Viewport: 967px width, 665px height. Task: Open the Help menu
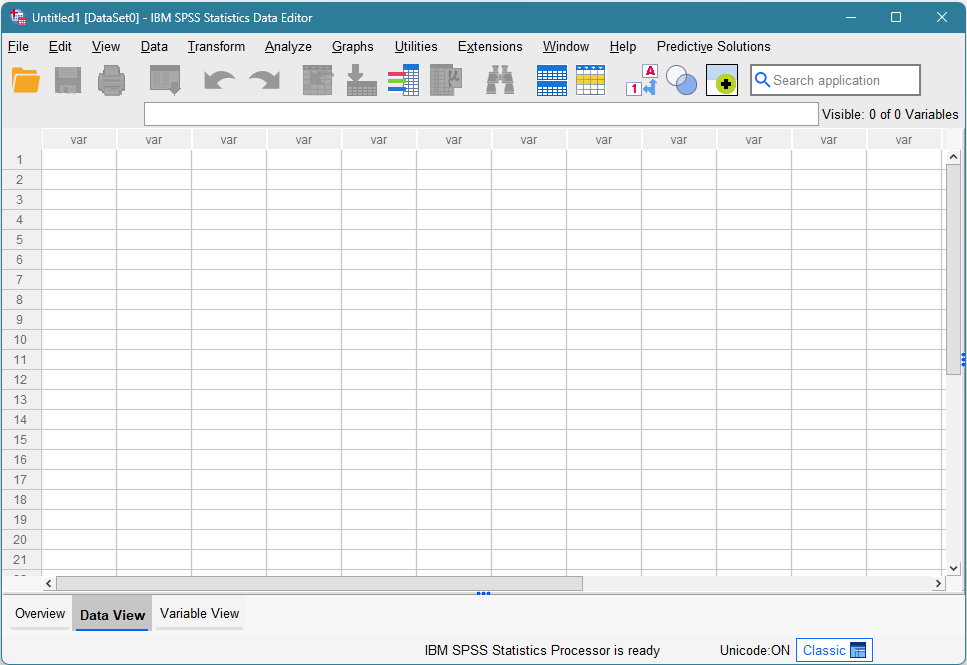point(623,46)
